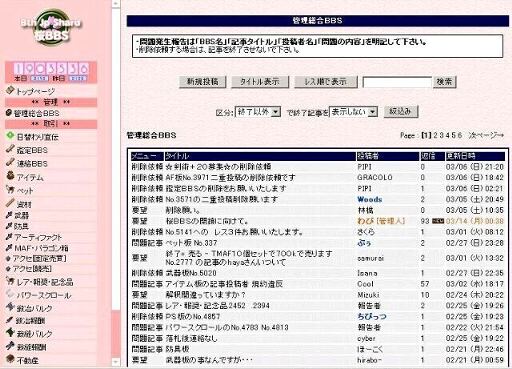Open the post titled 桜BBSの閉鎖に向けて。
Screen dimensions: 512x369
[x=207, y=221]
